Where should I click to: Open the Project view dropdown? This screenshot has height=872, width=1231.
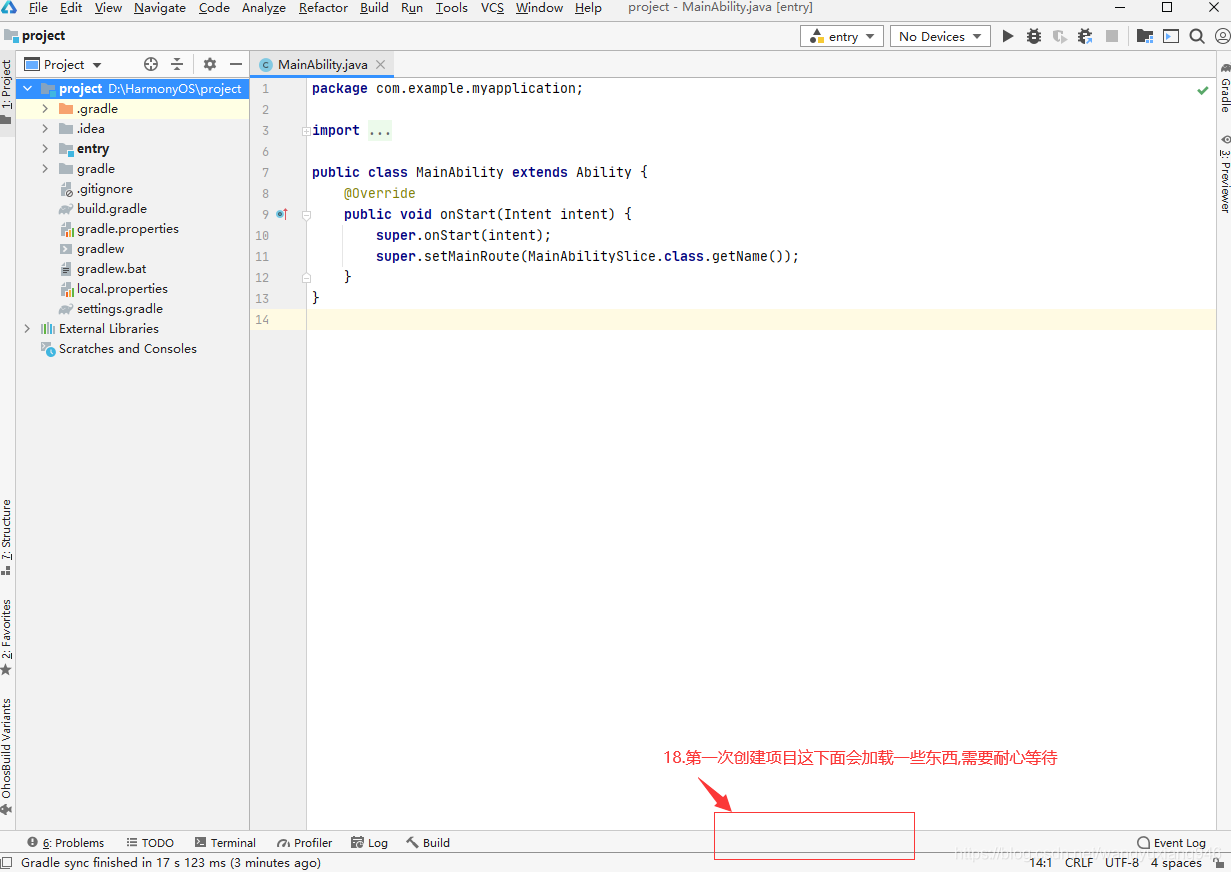(63, 64)
